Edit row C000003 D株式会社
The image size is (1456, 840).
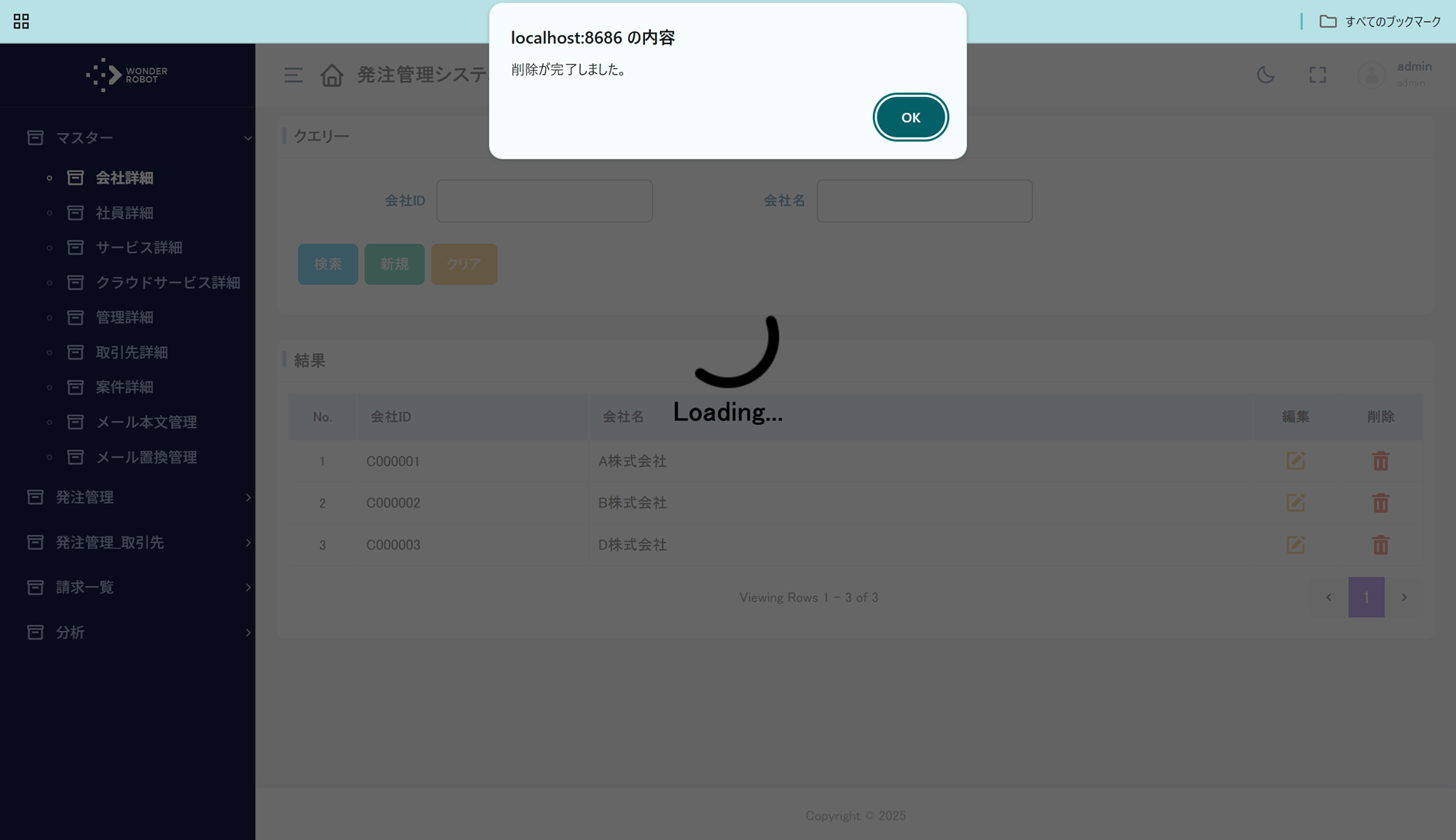pos(1295,544)
